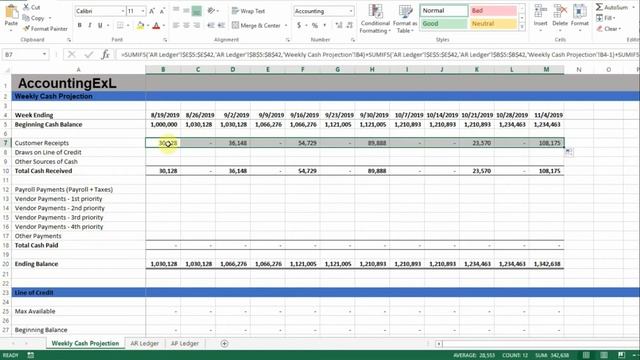Apply the dollar accounting number format
Image resolution: width=640 pixels, height=360 pixels.
pos(299,25)
